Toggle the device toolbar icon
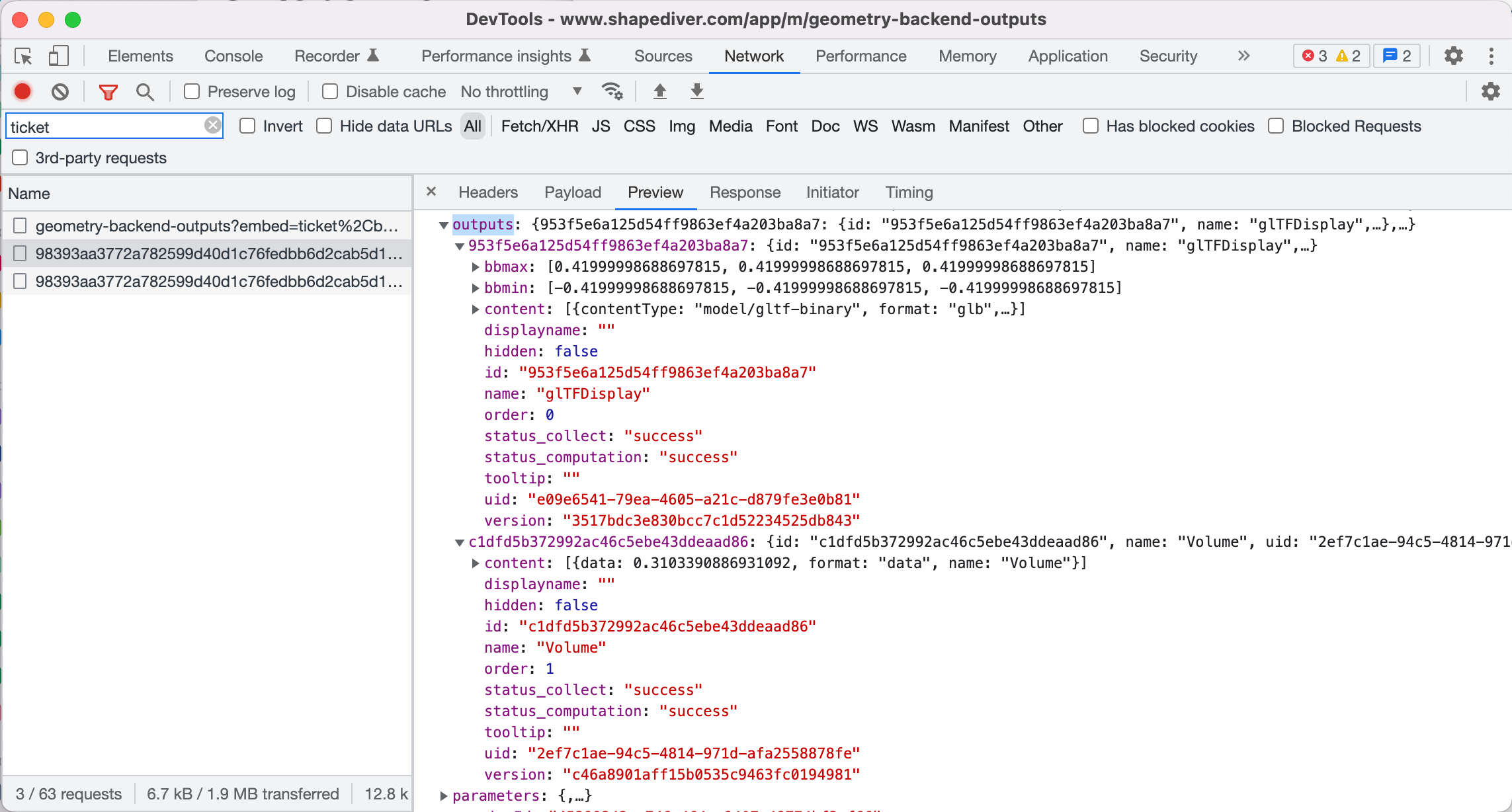Screen dimensions: 1512x812 click(58, 56)
